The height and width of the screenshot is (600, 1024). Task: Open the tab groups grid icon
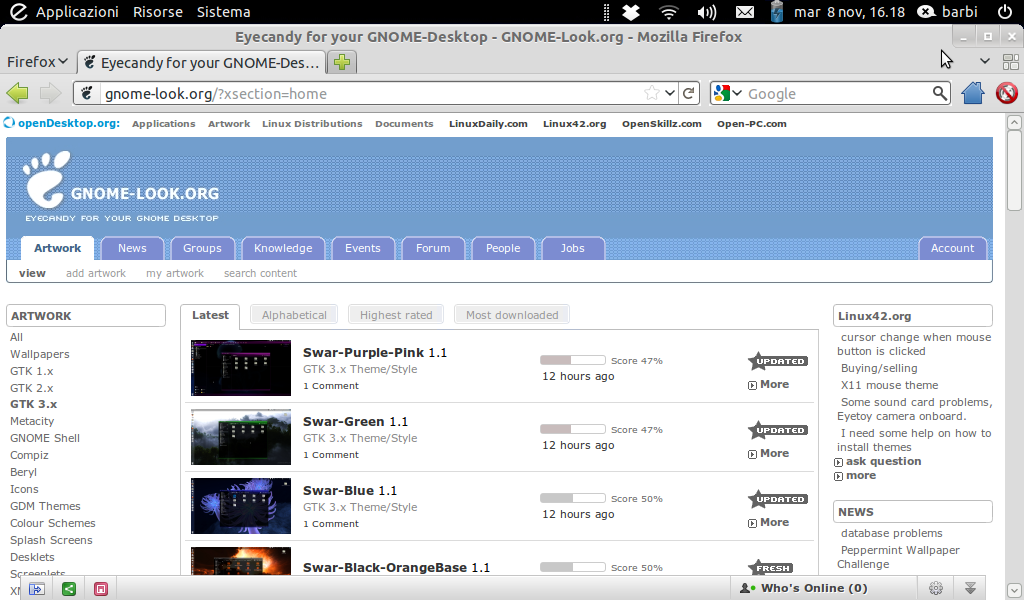coord(1010,61)
